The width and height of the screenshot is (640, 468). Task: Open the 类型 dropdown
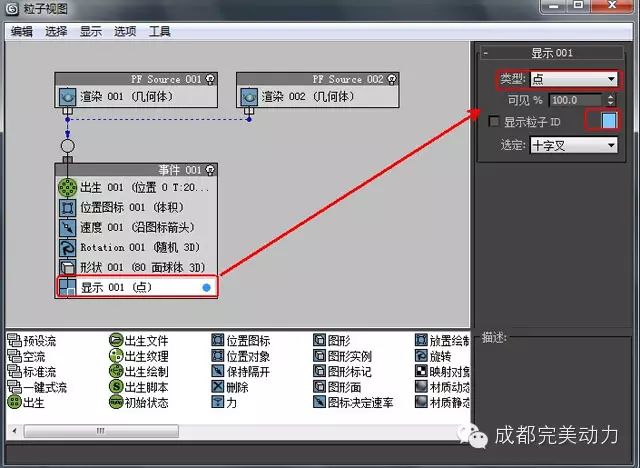click(x=574, y=79)
